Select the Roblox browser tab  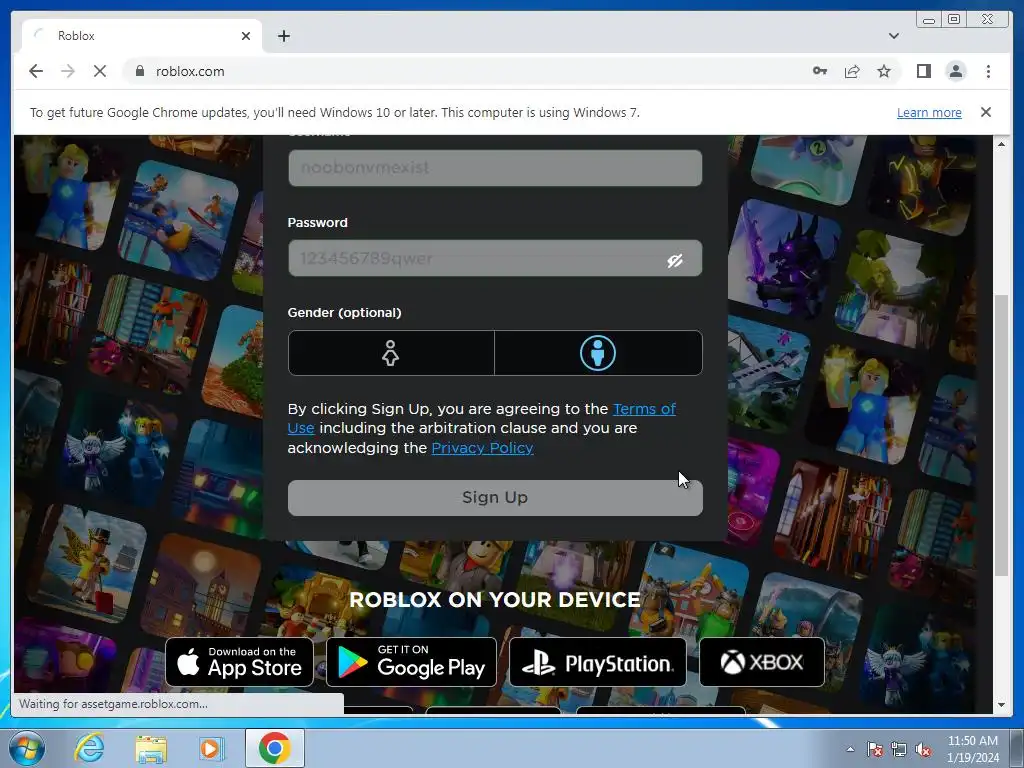142,36
